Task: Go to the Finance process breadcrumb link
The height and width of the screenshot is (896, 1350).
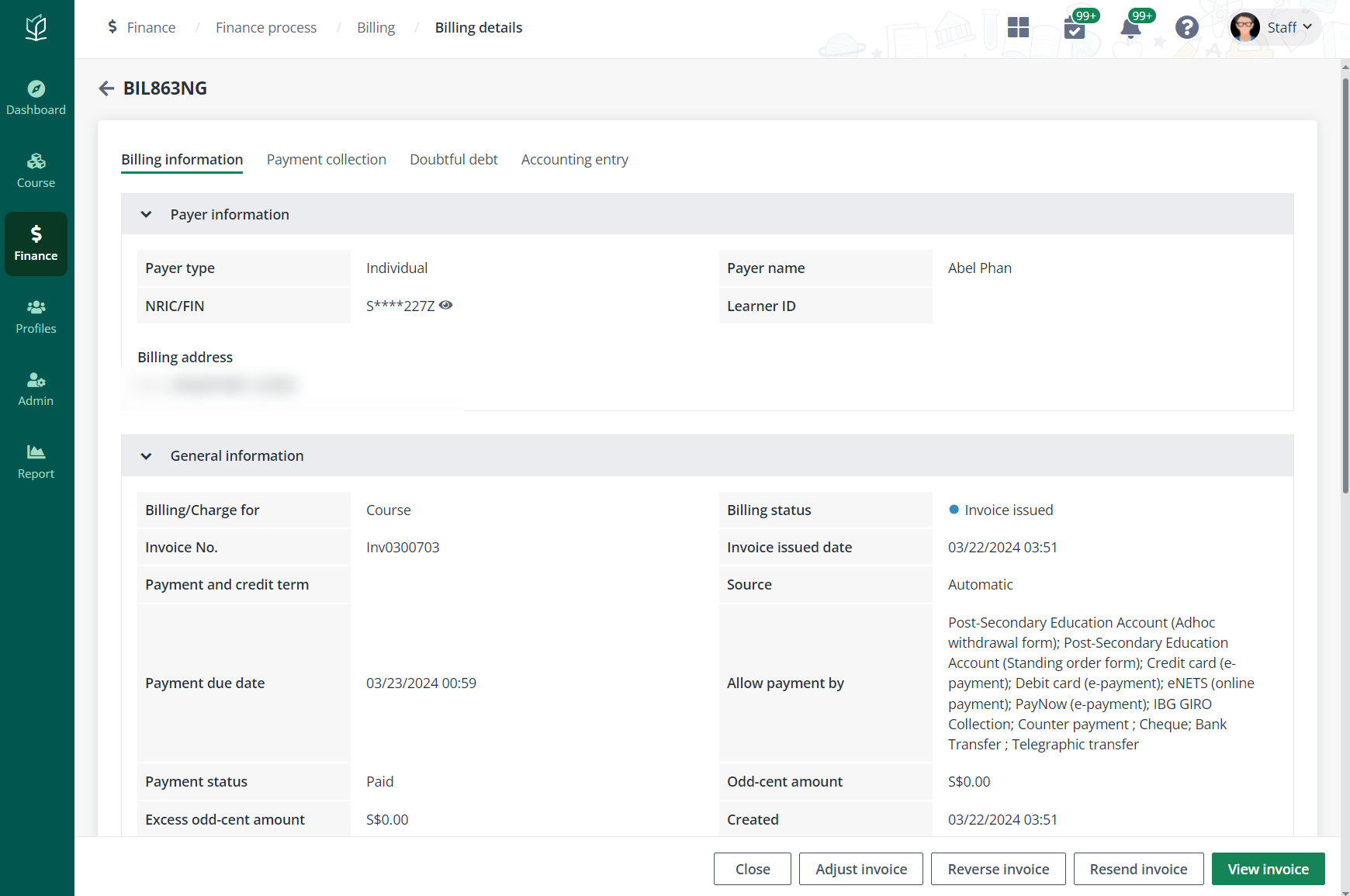Action: [266, 28]
